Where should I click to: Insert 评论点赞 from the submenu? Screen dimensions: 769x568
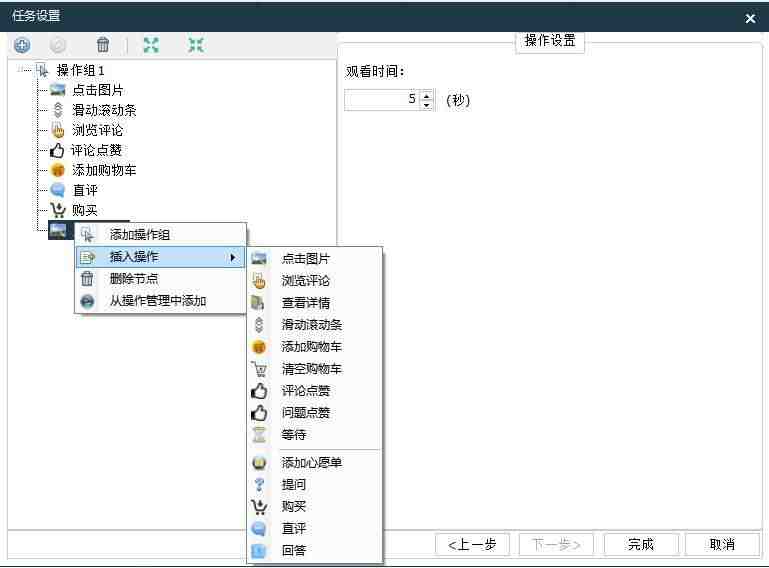315,391
